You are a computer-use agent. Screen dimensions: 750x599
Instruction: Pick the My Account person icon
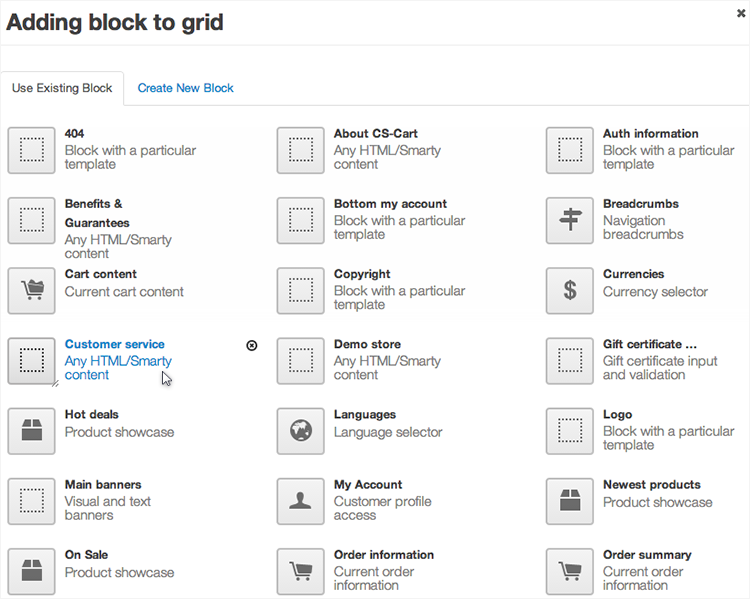tap(301, 501)
